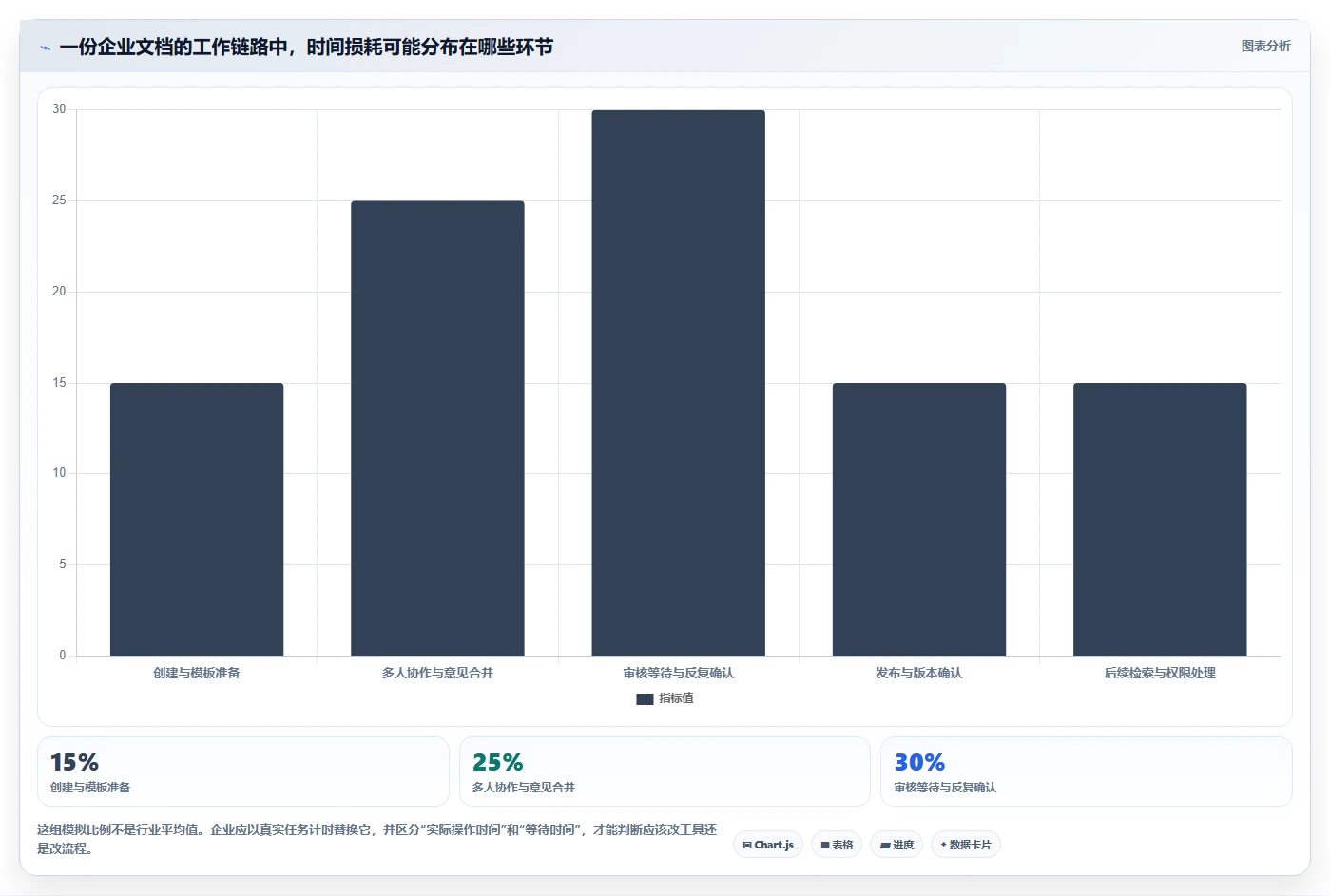Click the 表格 tag chip

837,845
